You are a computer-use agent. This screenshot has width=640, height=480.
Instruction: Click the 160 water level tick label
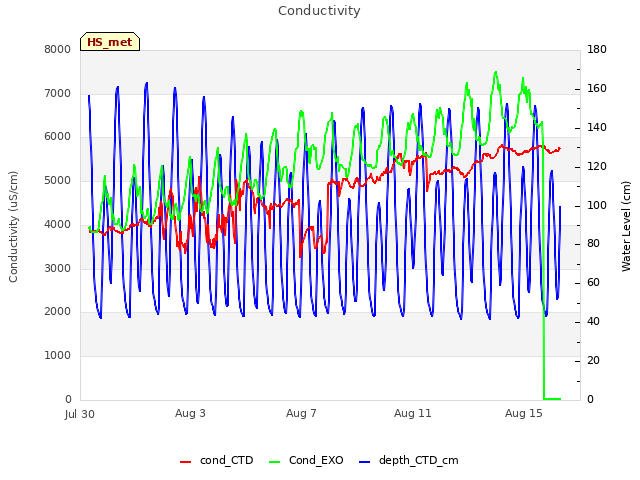[x=597, y=89]
